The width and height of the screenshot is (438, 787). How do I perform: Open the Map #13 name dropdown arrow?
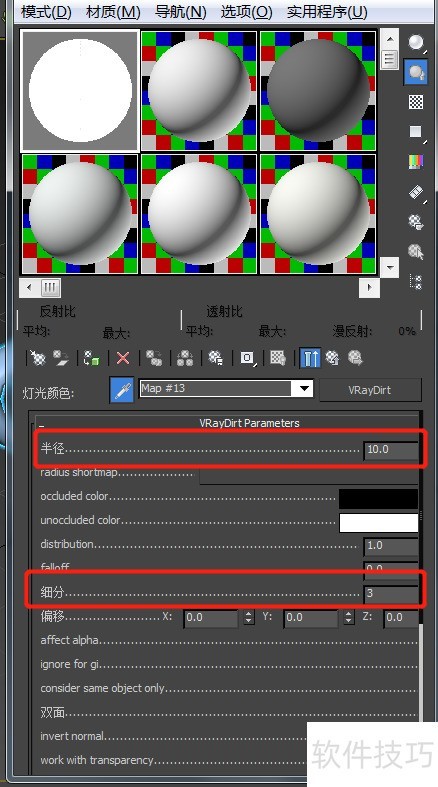tap(303, 388)
